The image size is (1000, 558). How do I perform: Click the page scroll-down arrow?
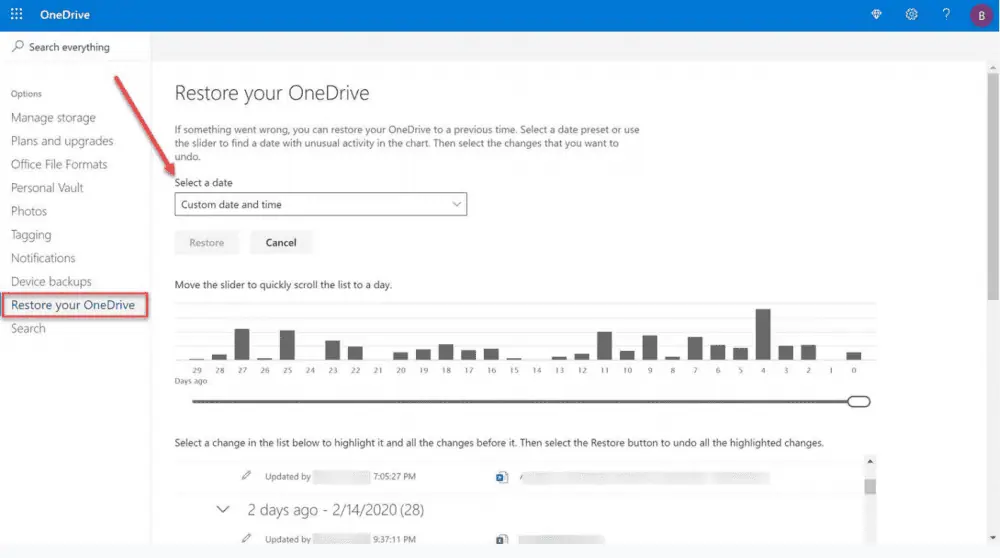993,538
